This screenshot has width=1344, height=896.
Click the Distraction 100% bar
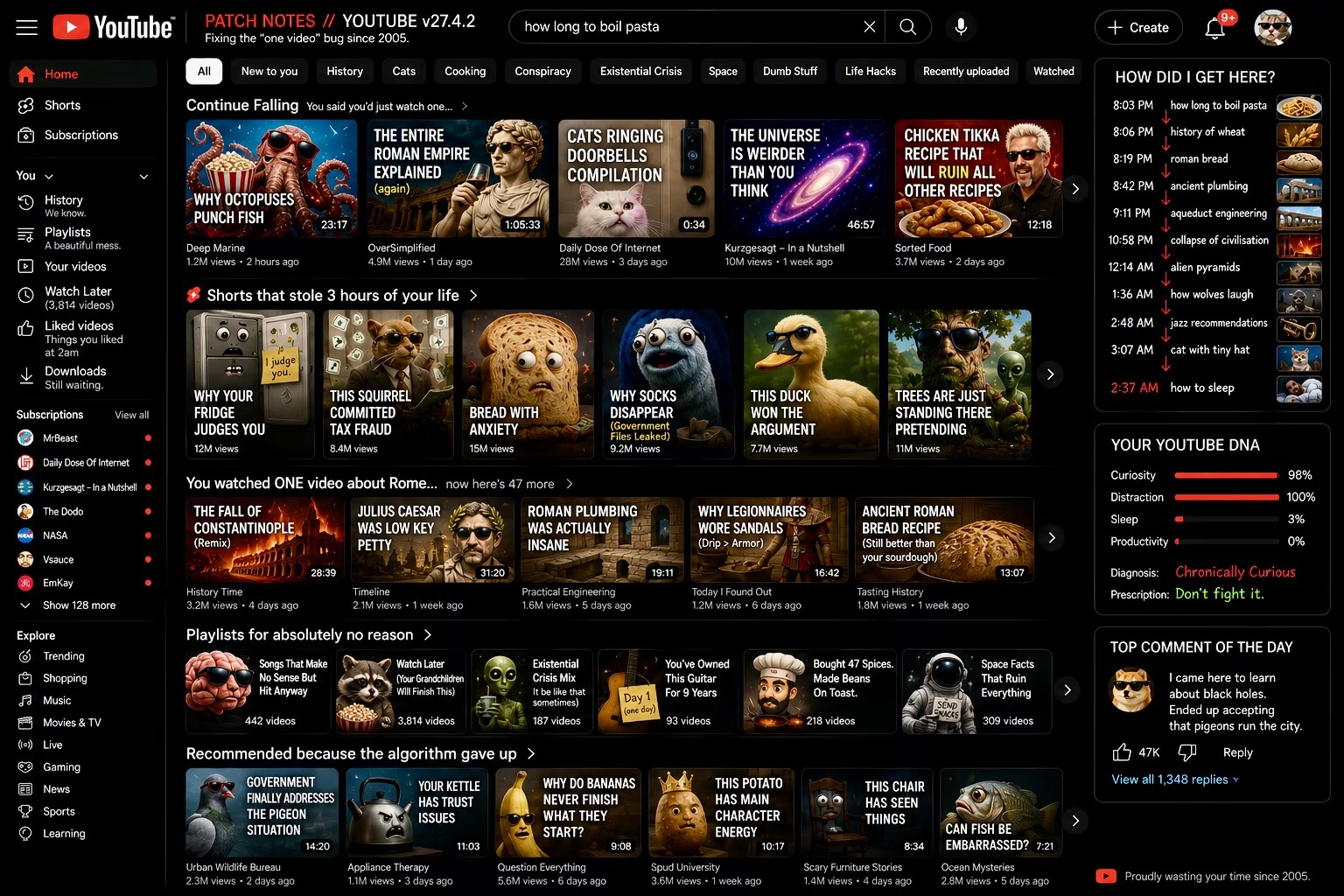coord(1226,497)
